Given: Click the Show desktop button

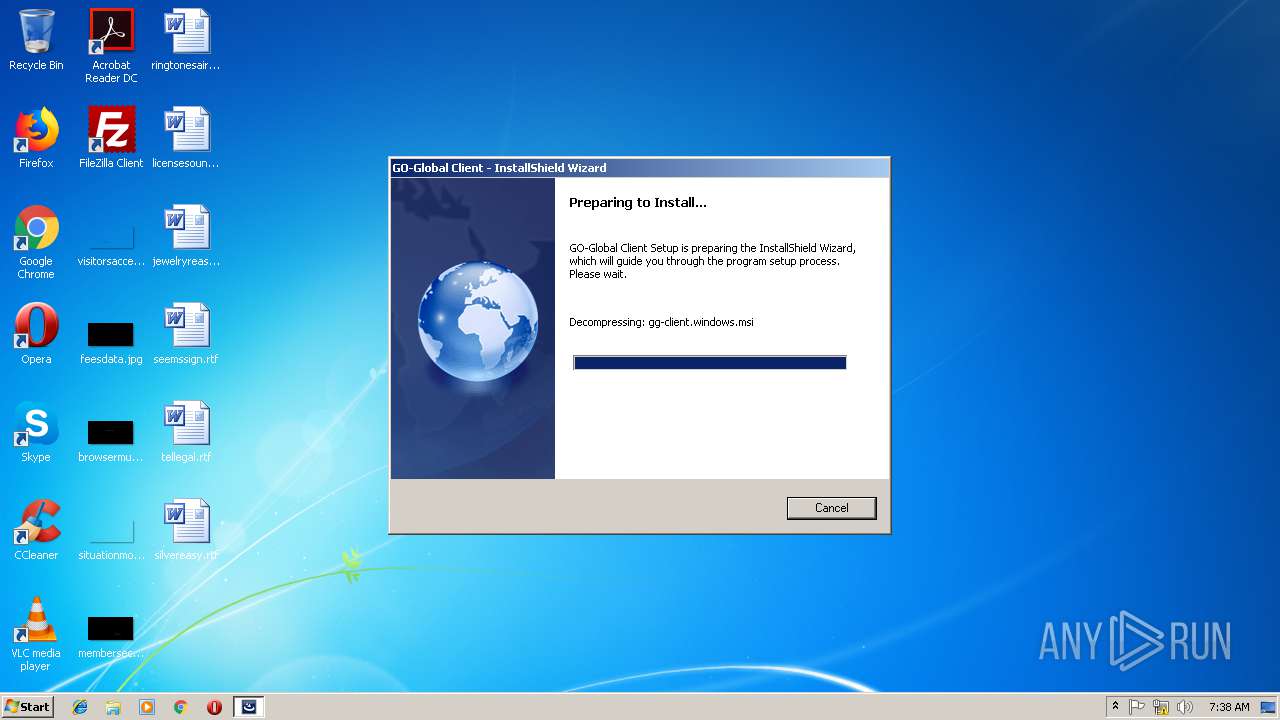Looking at the screenshot, I should point(1270,707).
